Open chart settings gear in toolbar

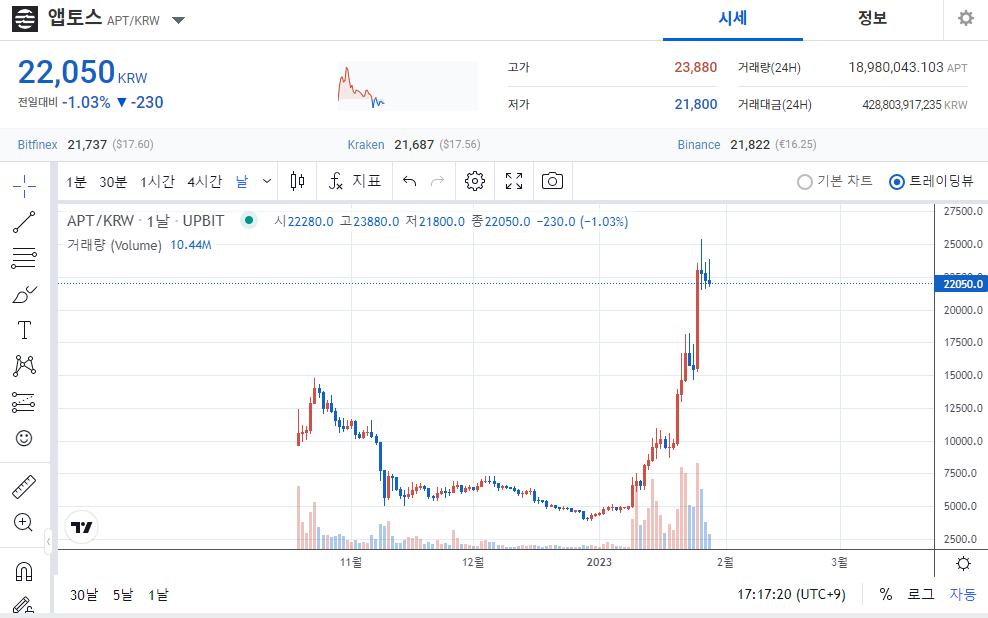pyautogui.click(x=475, y=181)
